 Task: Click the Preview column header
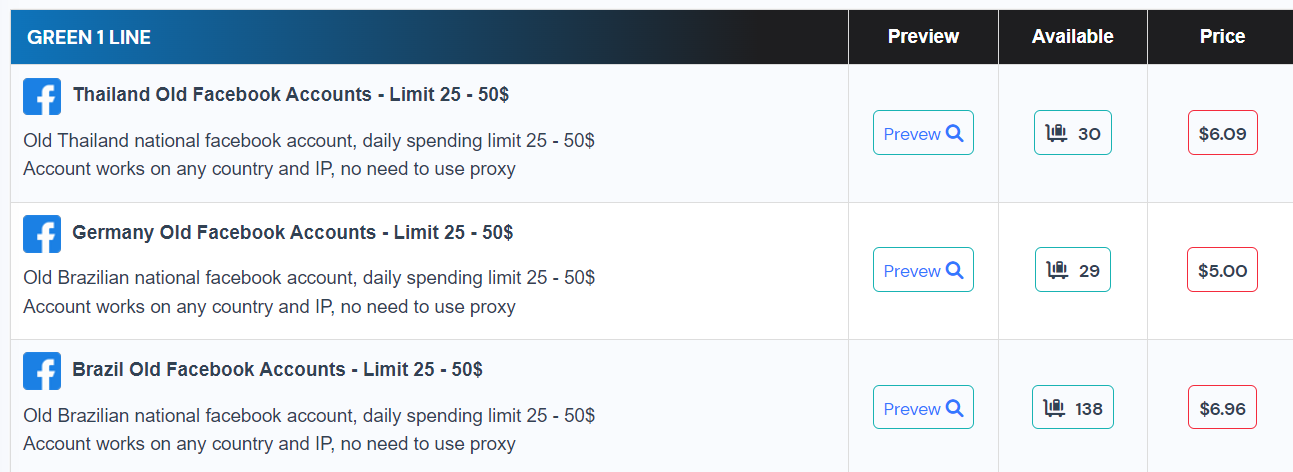tap(923, 37)
